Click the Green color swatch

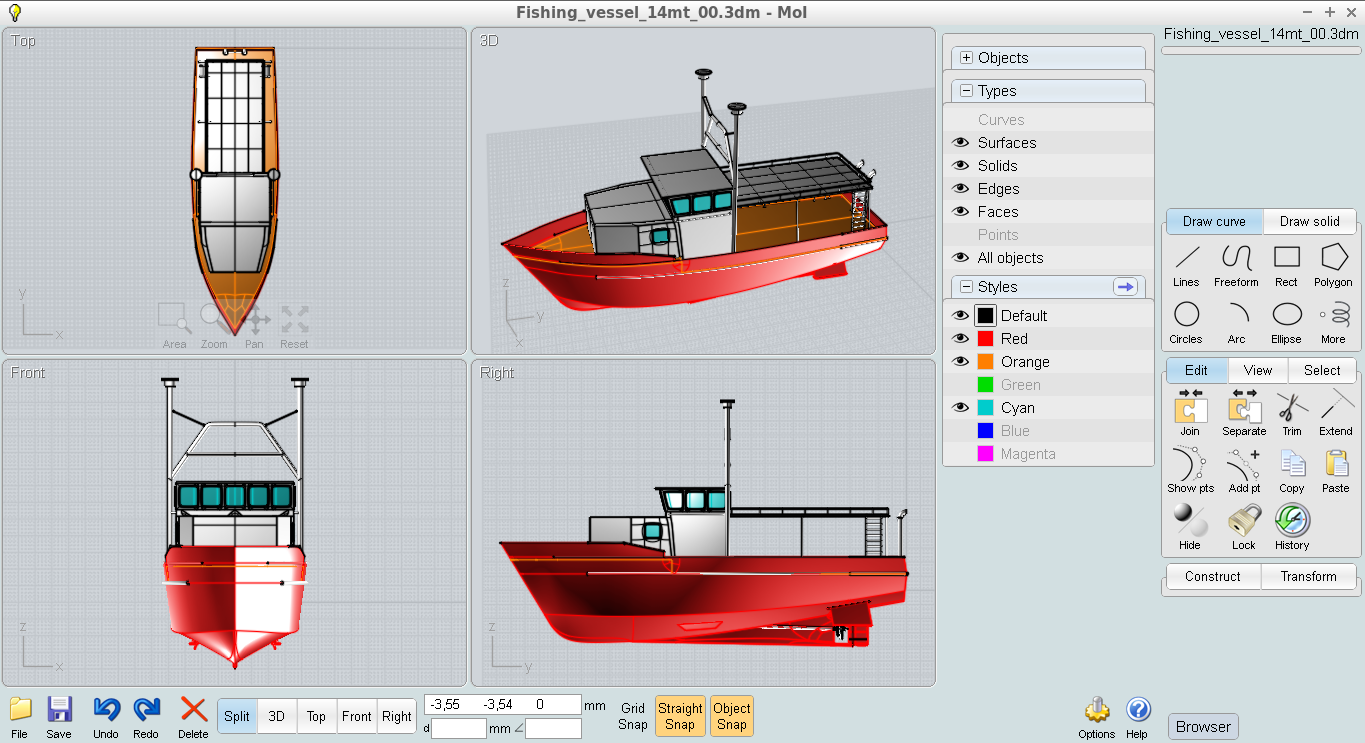pos(985,385)
